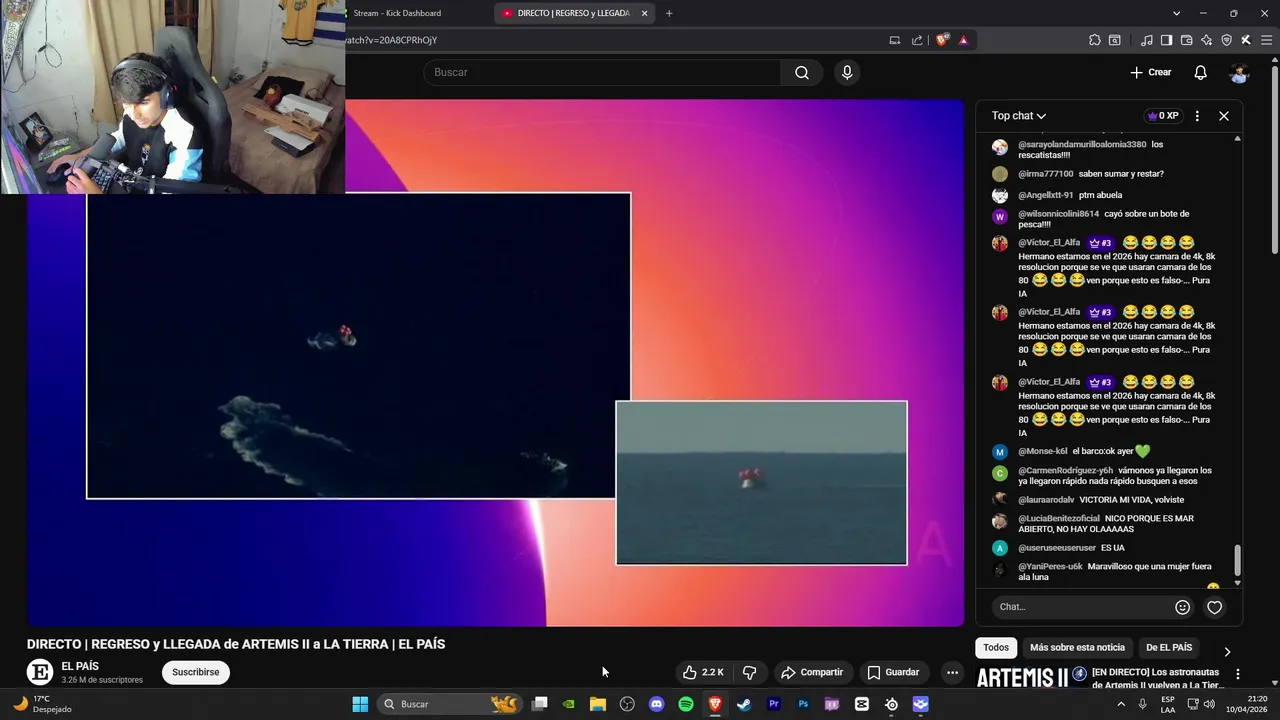Select the Todos filter chip

point(996,647)
